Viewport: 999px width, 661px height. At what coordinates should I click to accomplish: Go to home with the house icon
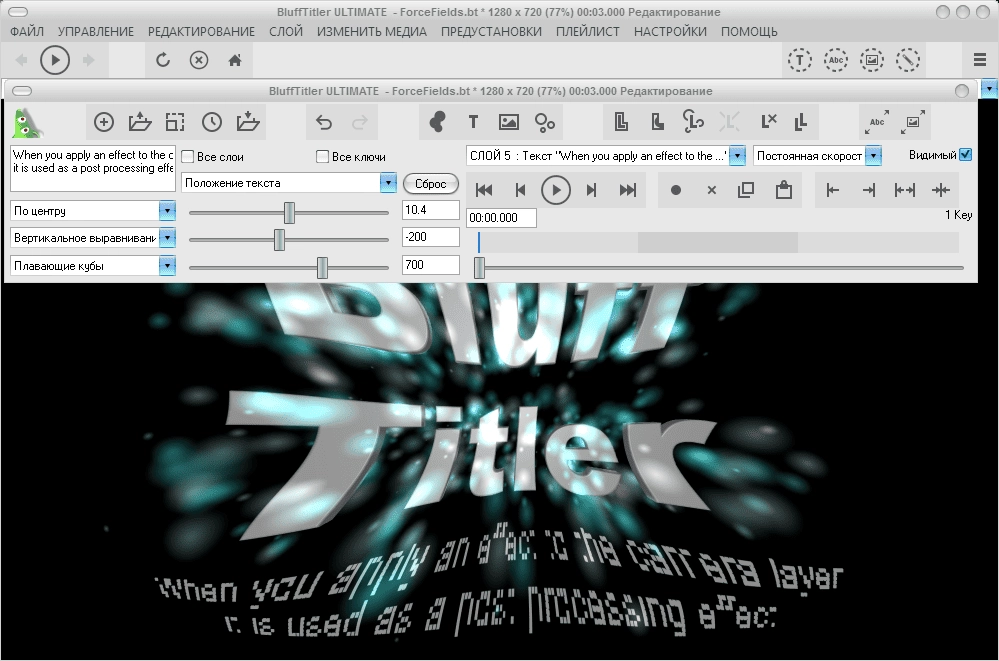(x=235, y=60)
